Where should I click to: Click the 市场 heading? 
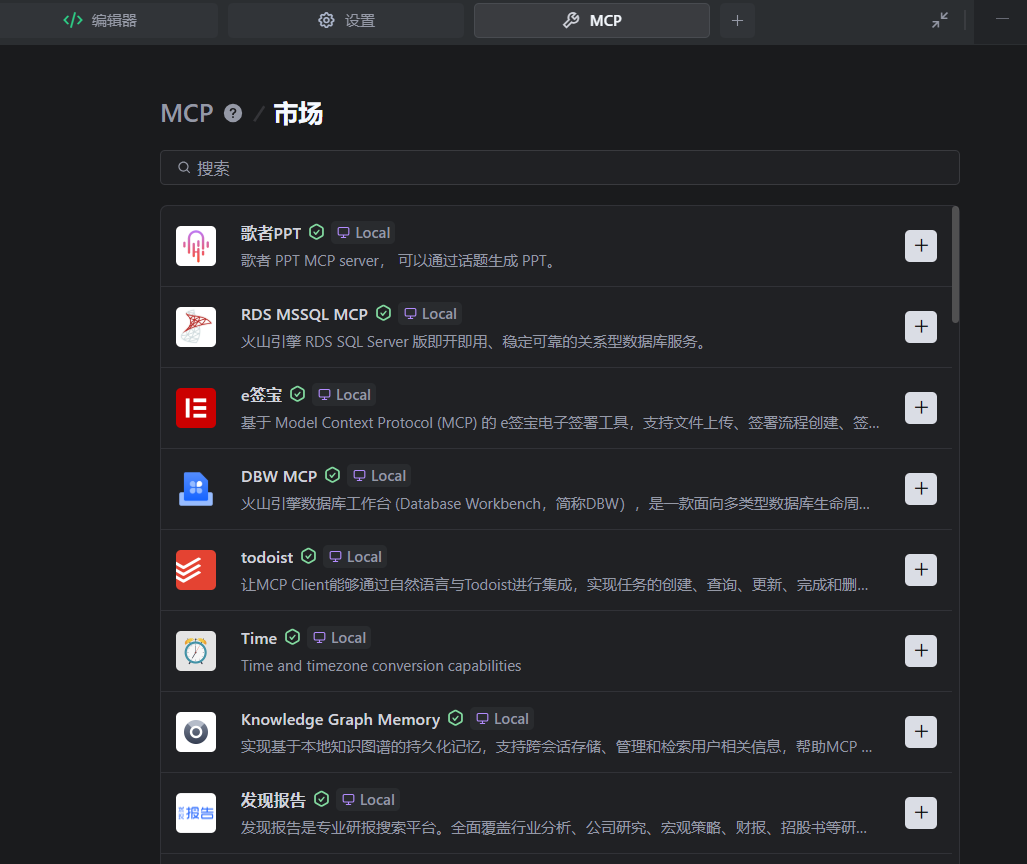298,113
